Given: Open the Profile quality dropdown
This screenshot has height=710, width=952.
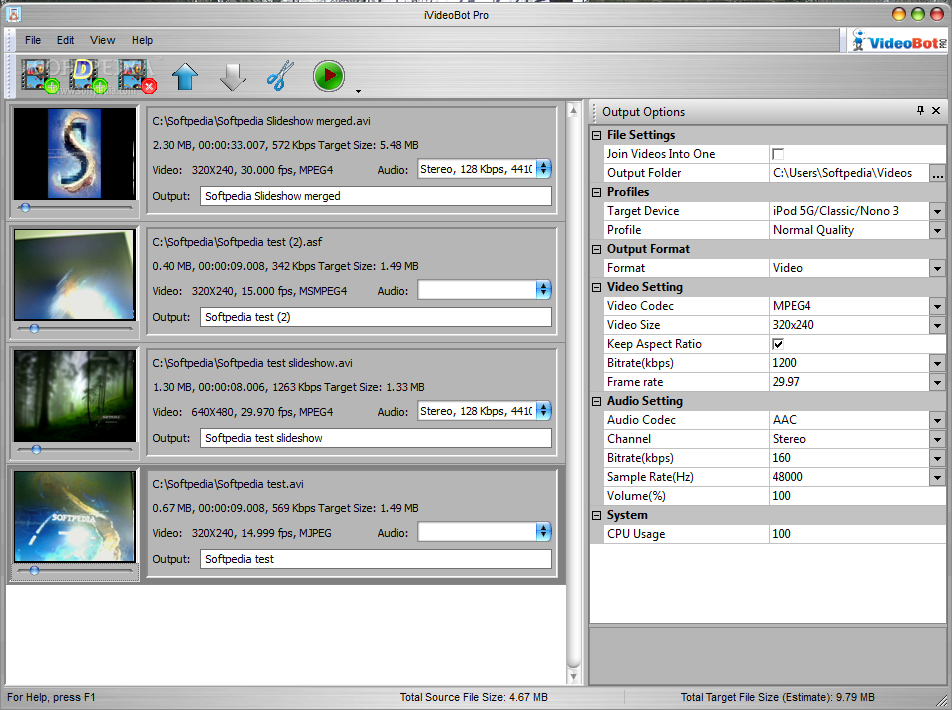Looking at the screenshot, I should pyautogui.click(x=937, y=230).
